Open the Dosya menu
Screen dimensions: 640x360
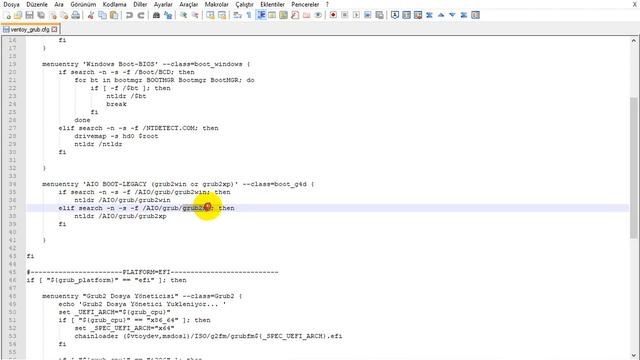pos(11,4)
